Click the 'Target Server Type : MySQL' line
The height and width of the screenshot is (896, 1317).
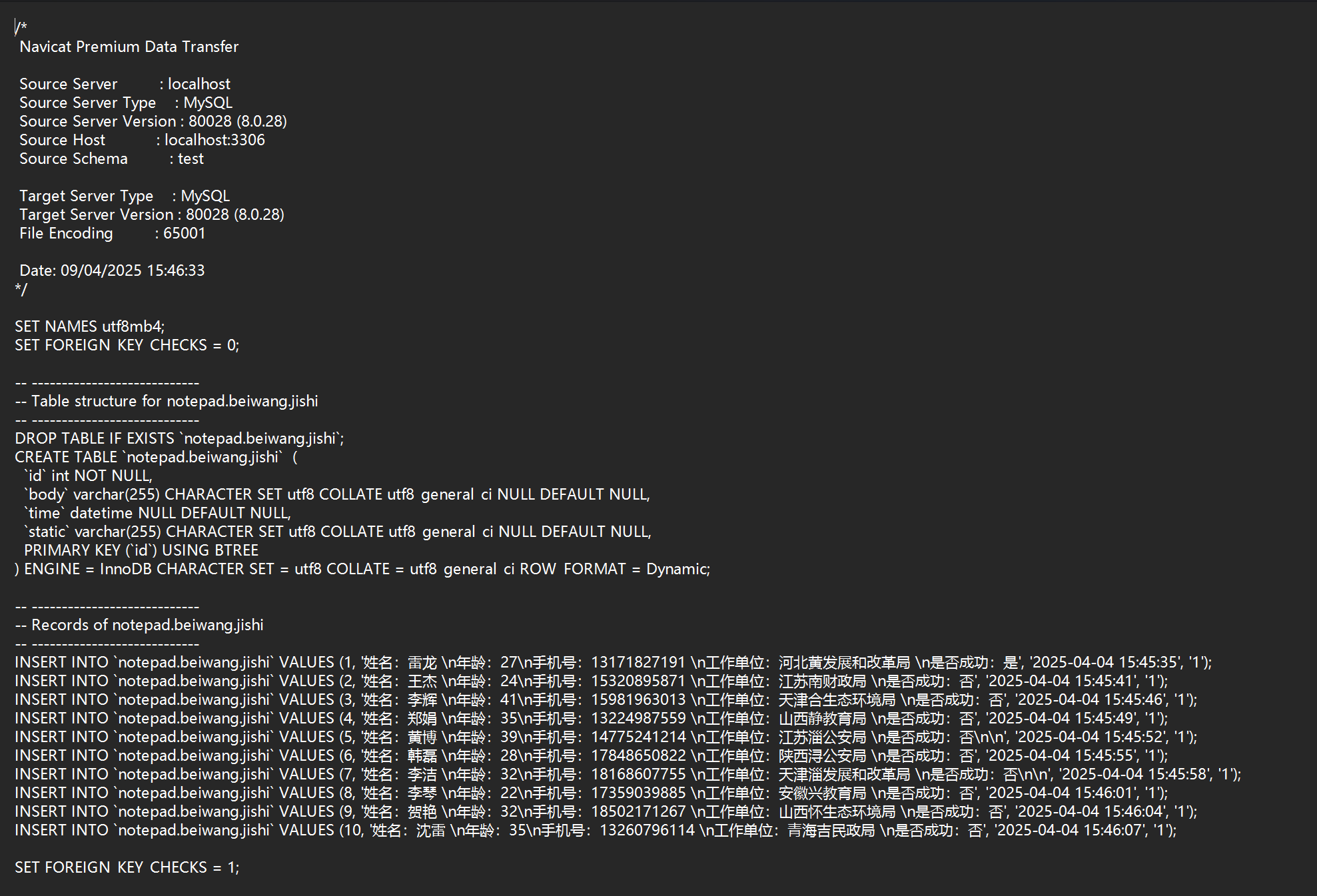(125, 196)
